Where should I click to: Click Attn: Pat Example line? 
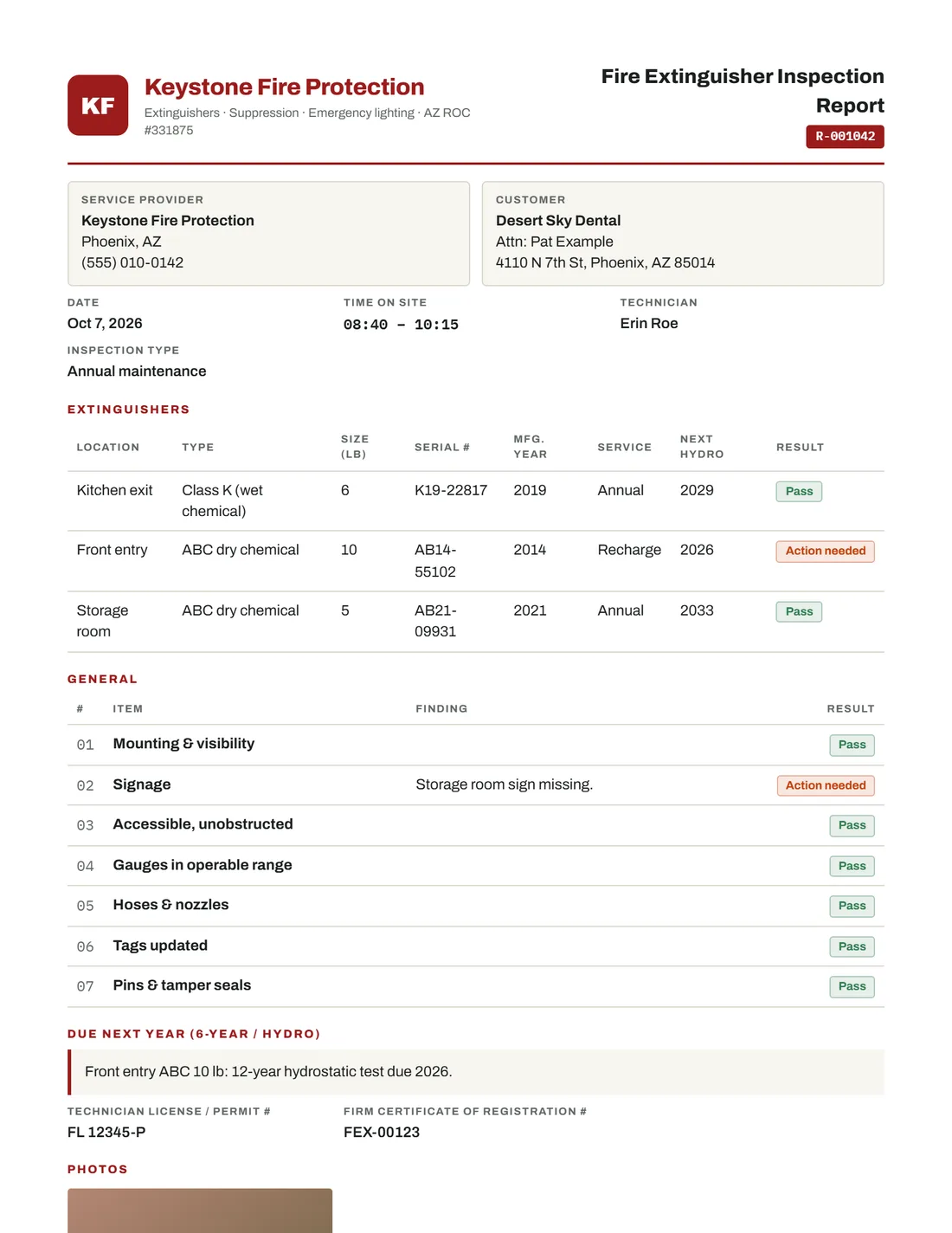pos(555,242)
